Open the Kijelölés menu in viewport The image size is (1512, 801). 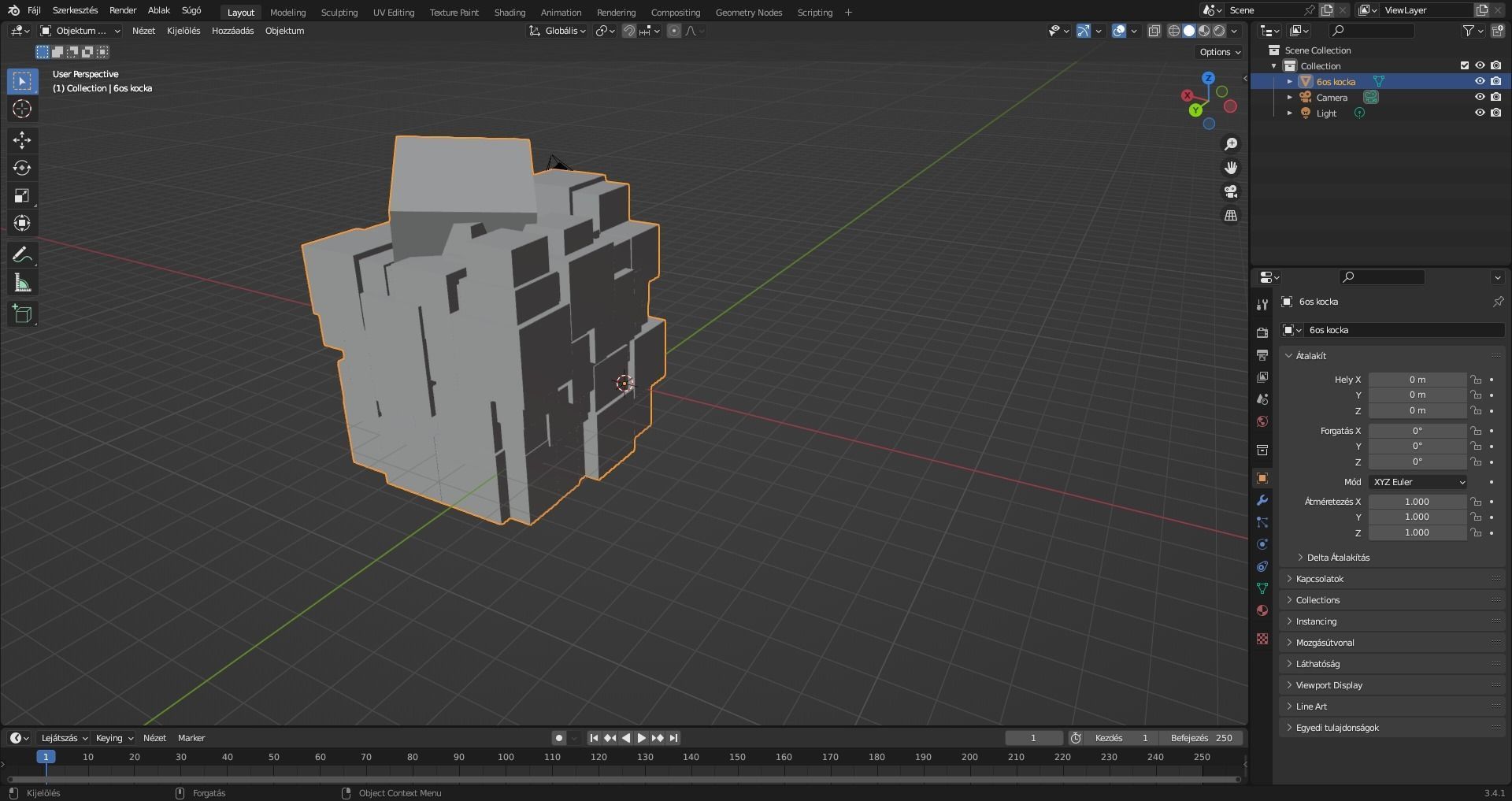click(x=183, y=31)
